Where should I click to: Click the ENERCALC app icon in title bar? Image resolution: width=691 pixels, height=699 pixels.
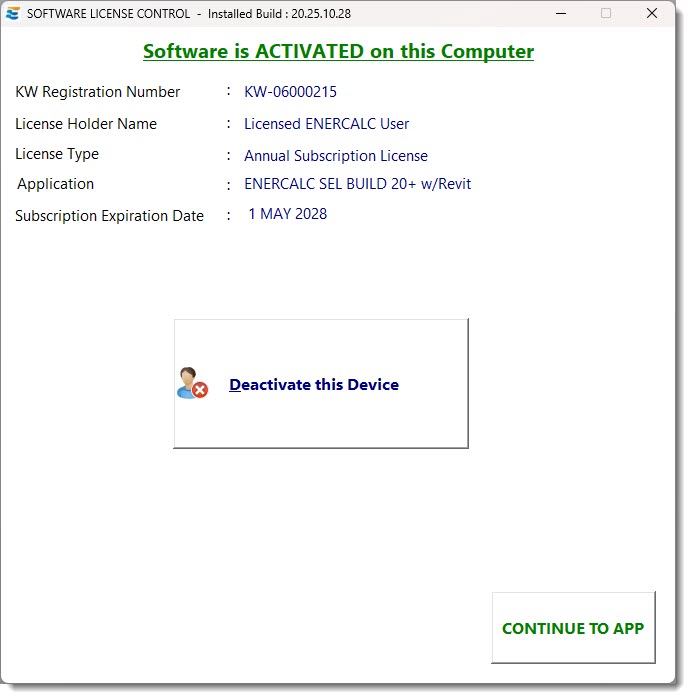coord(12,13)
